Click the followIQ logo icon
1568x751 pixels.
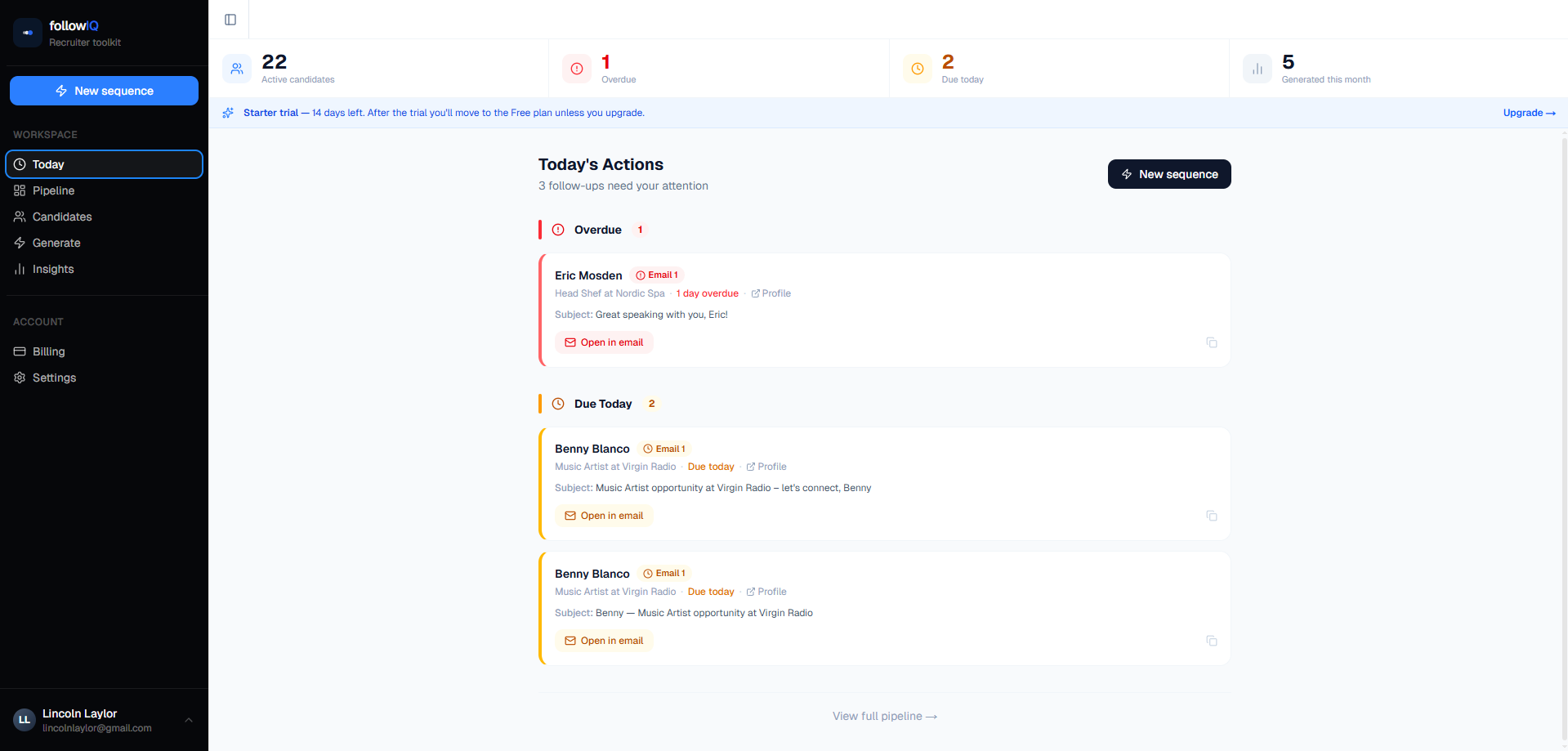[x=28, y=33]
